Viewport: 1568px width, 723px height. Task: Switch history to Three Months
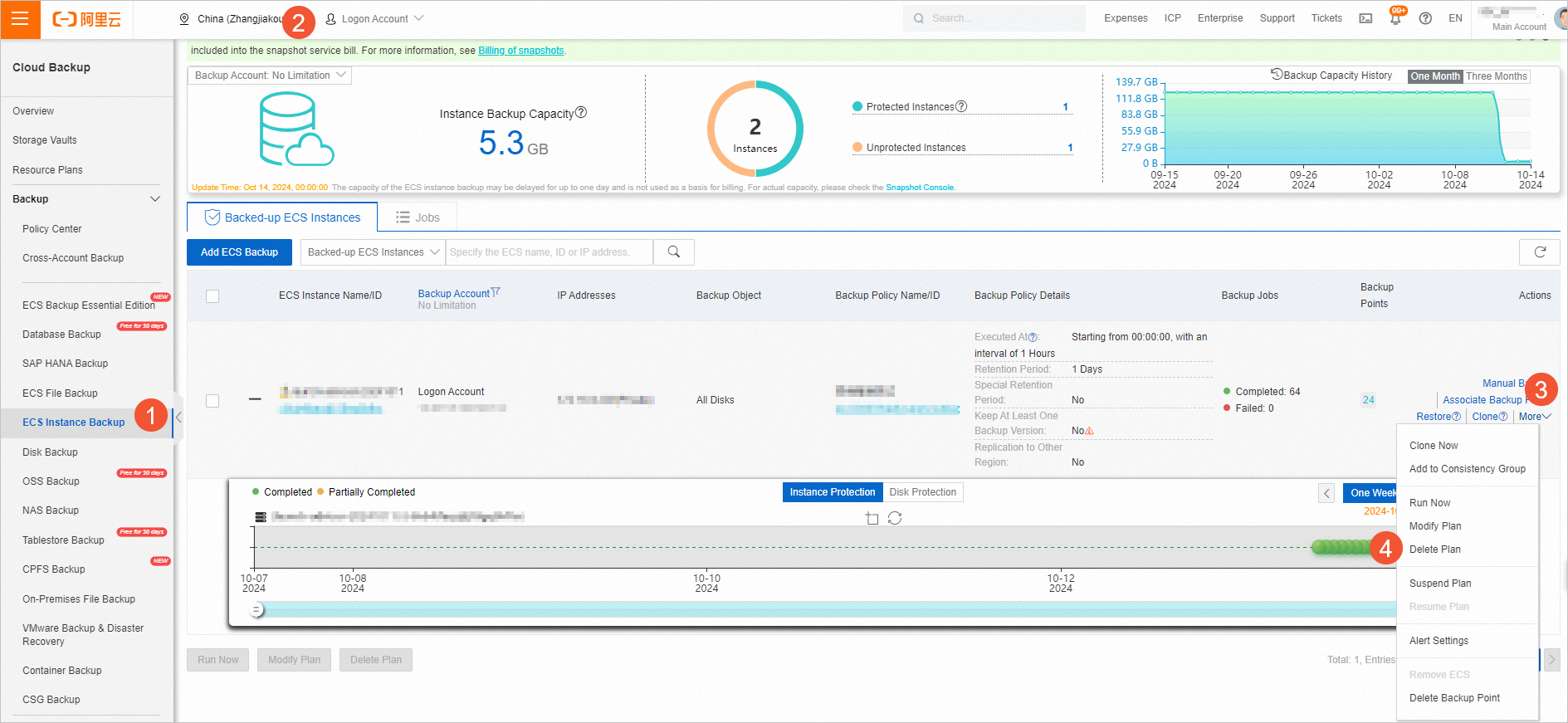tap(1496, 76)
